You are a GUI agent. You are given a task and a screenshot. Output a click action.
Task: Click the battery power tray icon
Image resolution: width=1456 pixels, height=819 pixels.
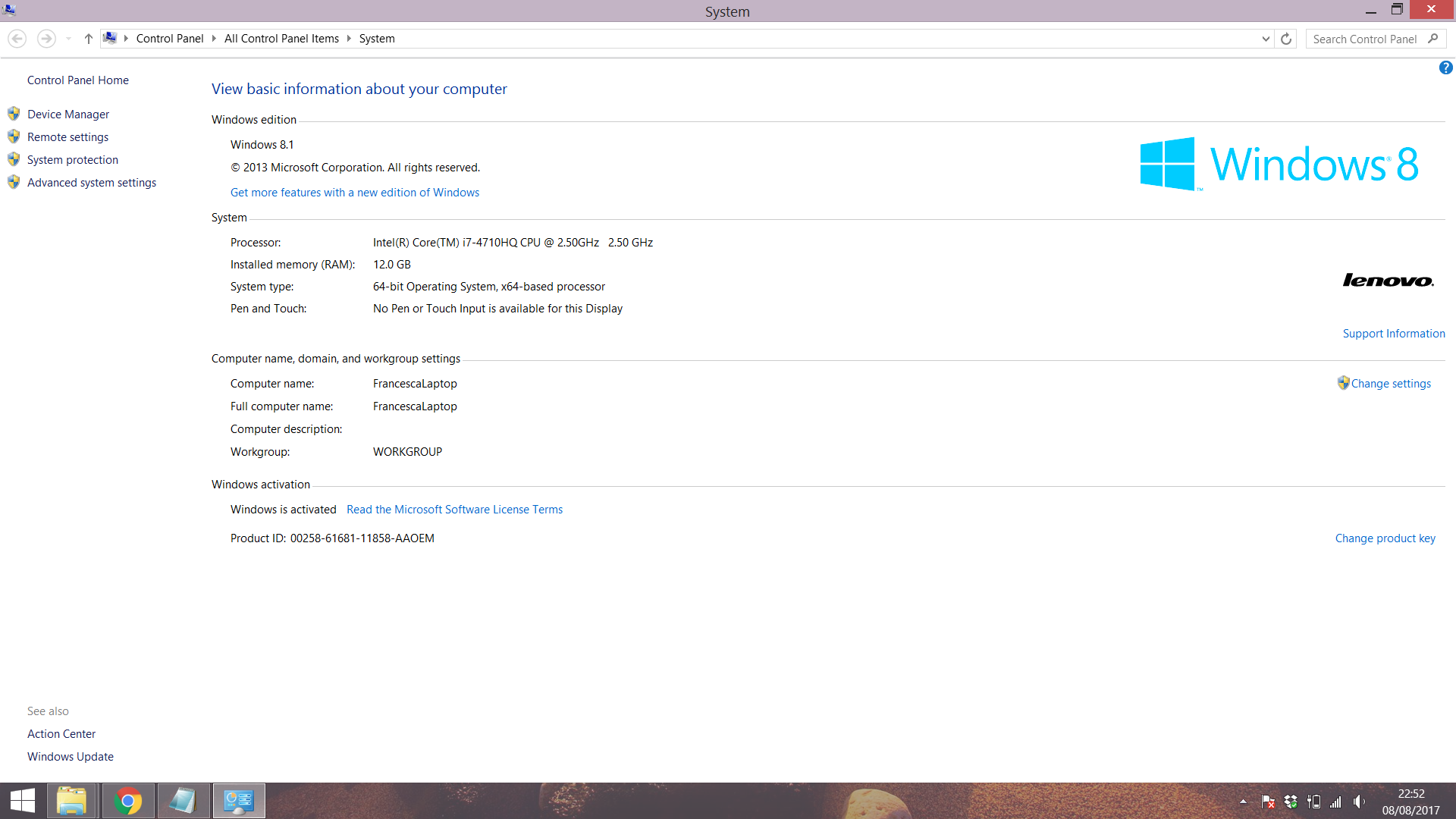click(x=1313, y=802)
